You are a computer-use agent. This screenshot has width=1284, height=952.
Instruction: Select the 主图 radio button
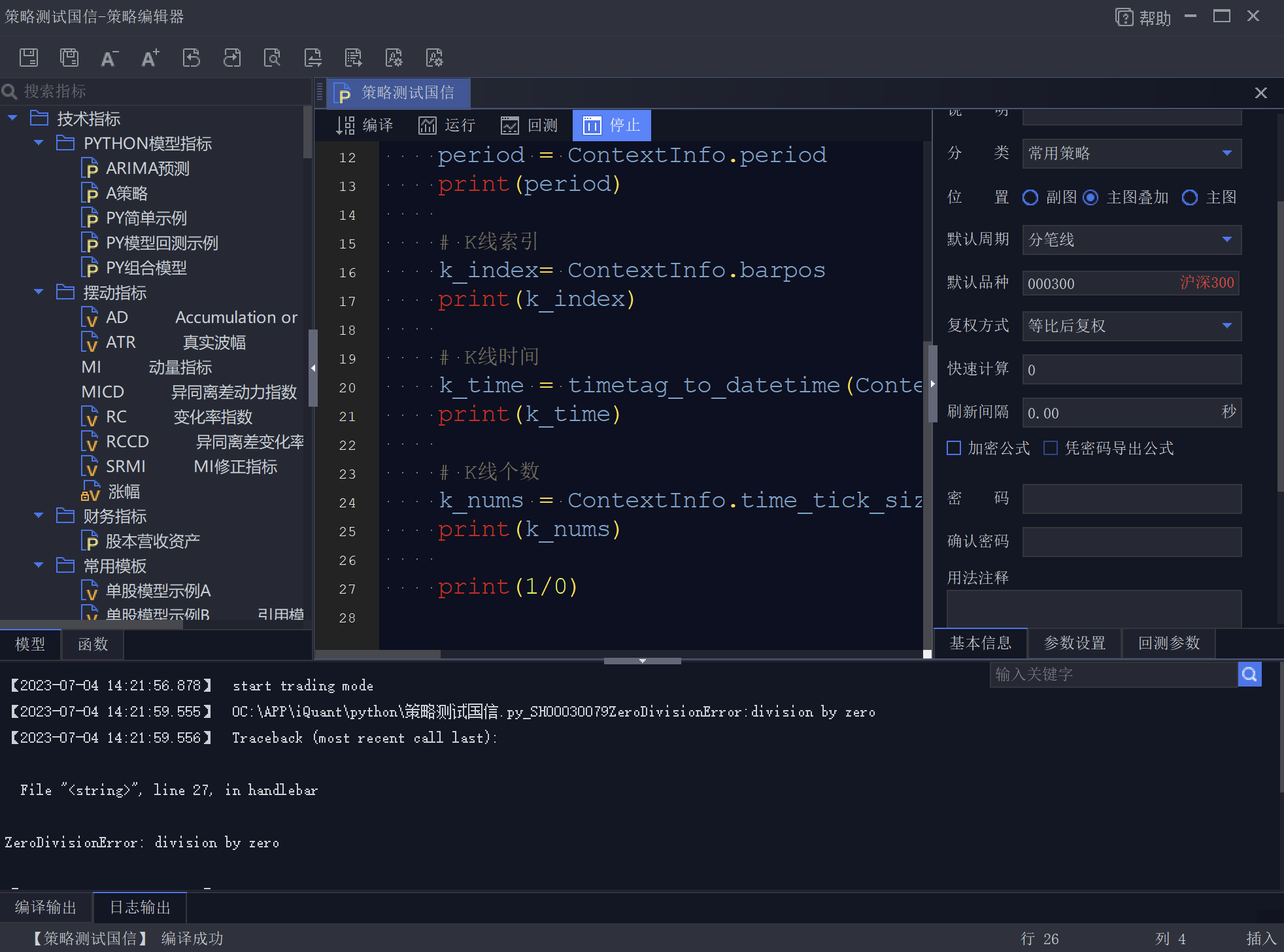1190,197
